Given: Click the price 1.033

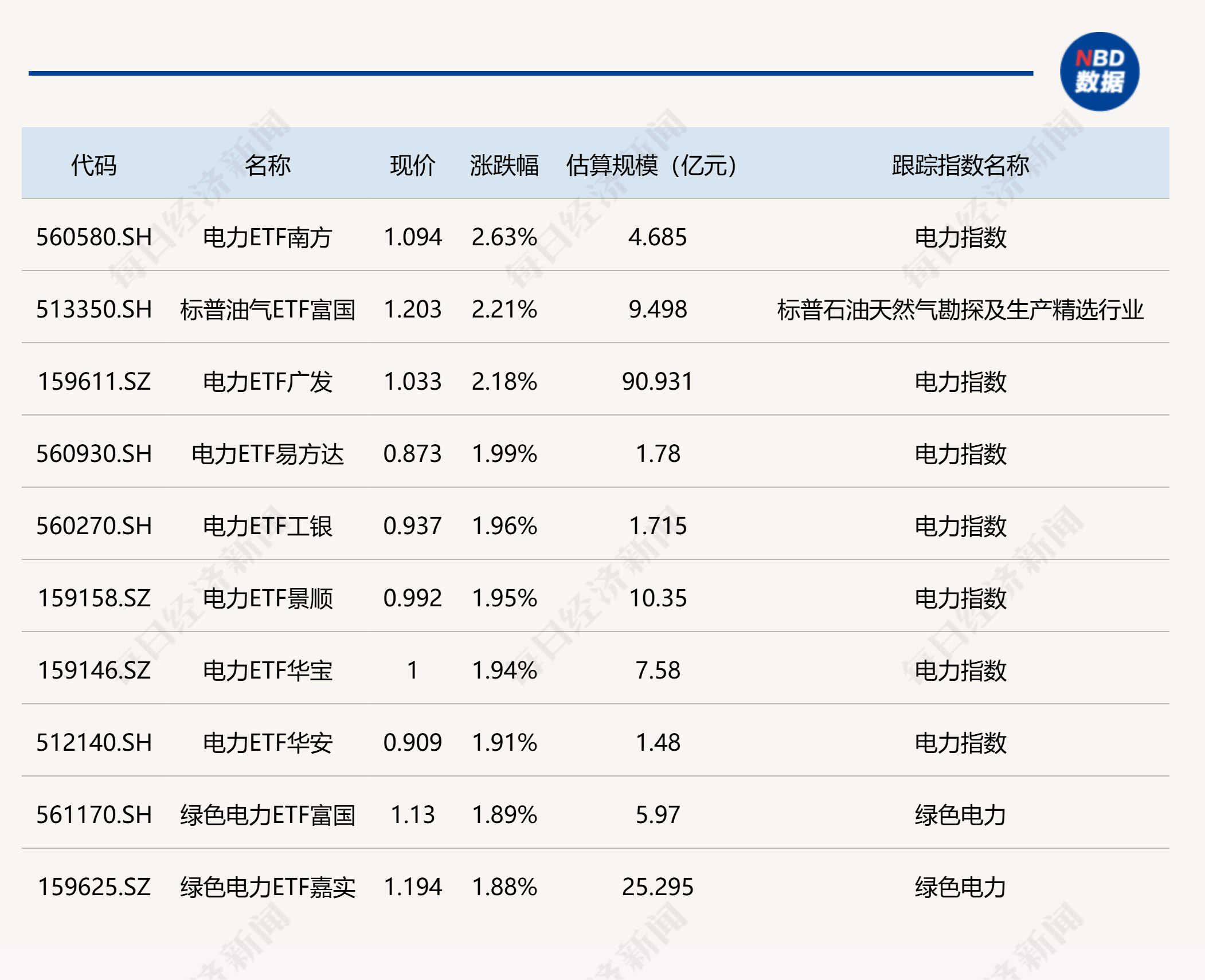Looking at the screenshot, I should (x=413, y=382).
